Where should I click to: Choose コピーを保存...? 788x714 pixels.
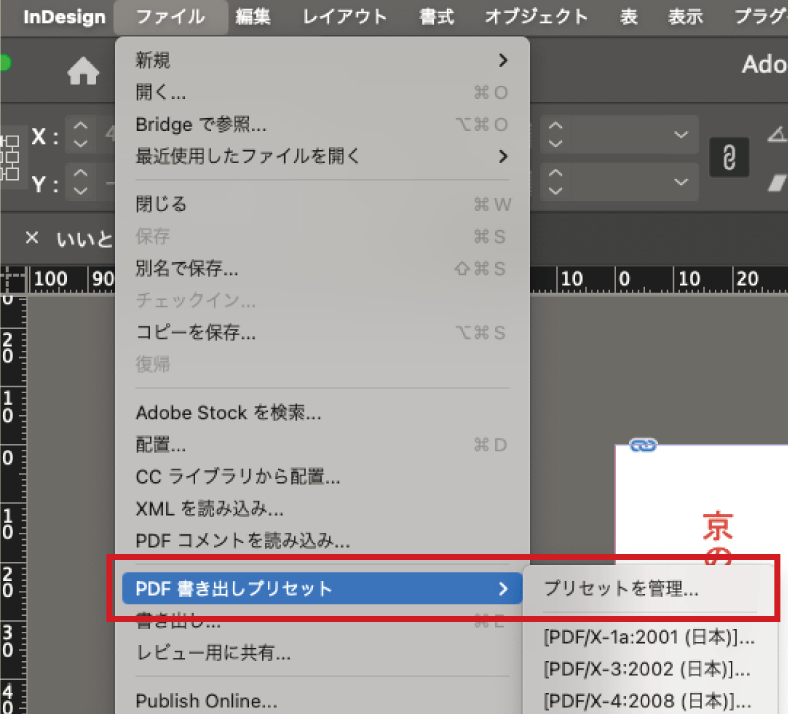coord(322,333)
